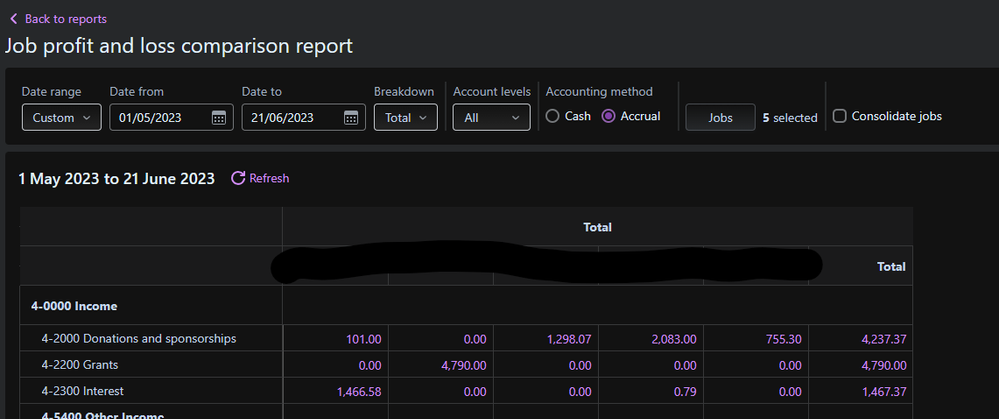
Task: Click the Back to reports arrow icon
Action: click(x=13, y=19)
